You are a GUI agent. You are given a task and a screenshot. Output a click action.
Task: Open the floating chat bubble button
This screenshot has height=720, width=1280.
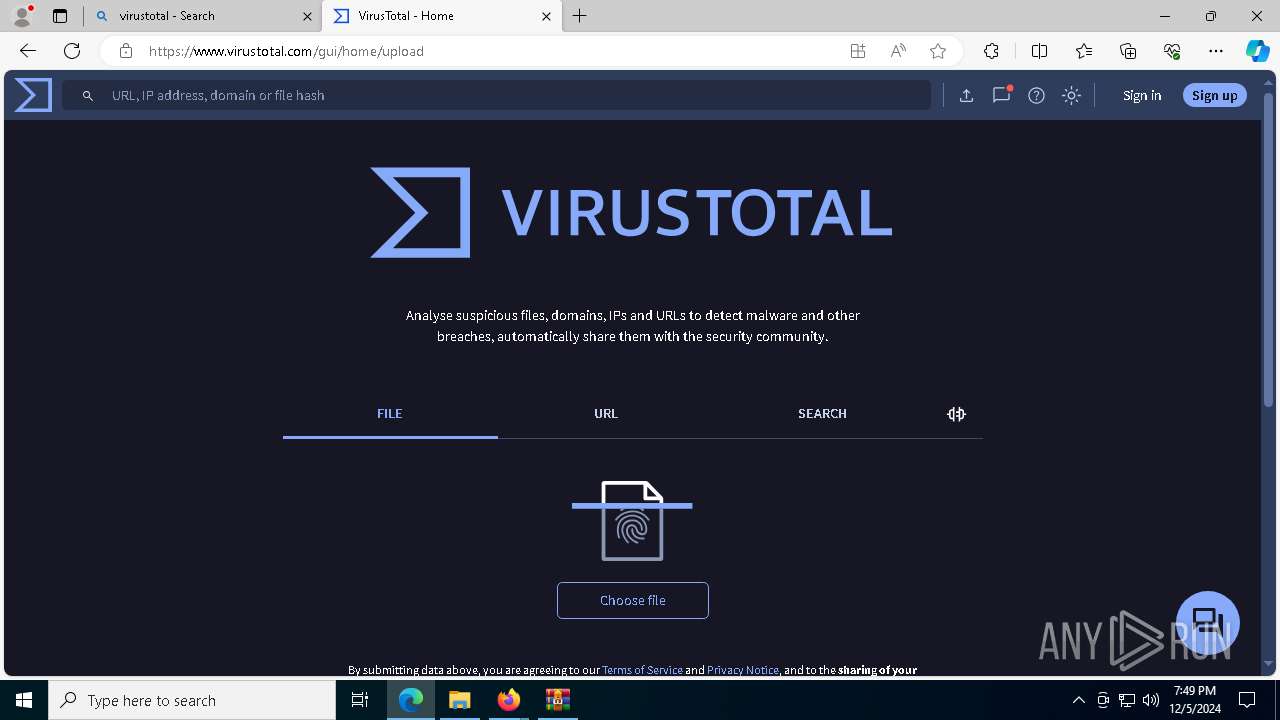(x=1208, y=622)
